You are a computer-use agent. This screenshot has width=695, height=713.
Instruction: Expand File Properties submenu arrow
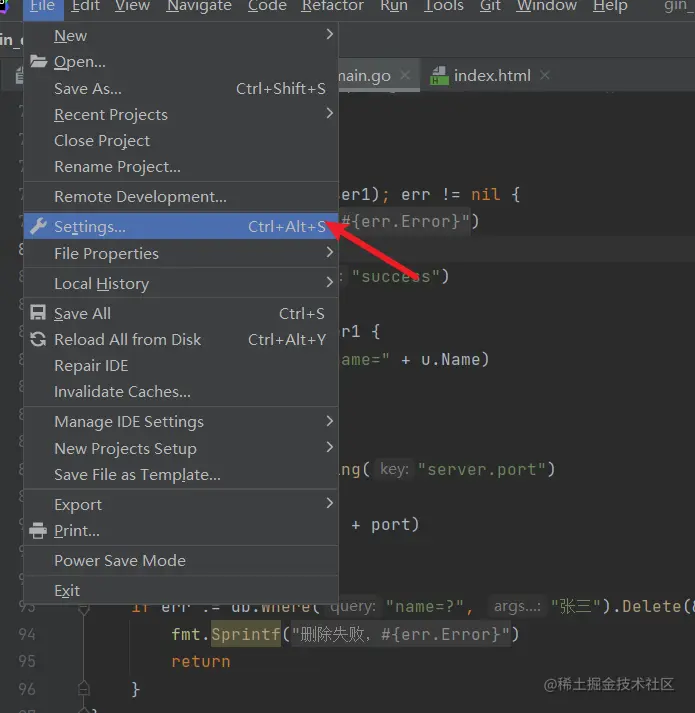(x=330, y=252)
